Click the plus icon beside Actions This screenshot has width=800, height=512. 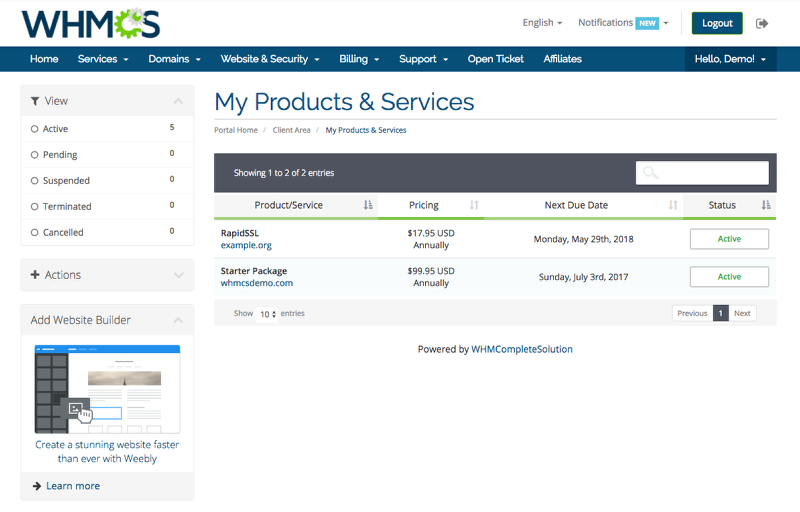(x=35, y=275)
